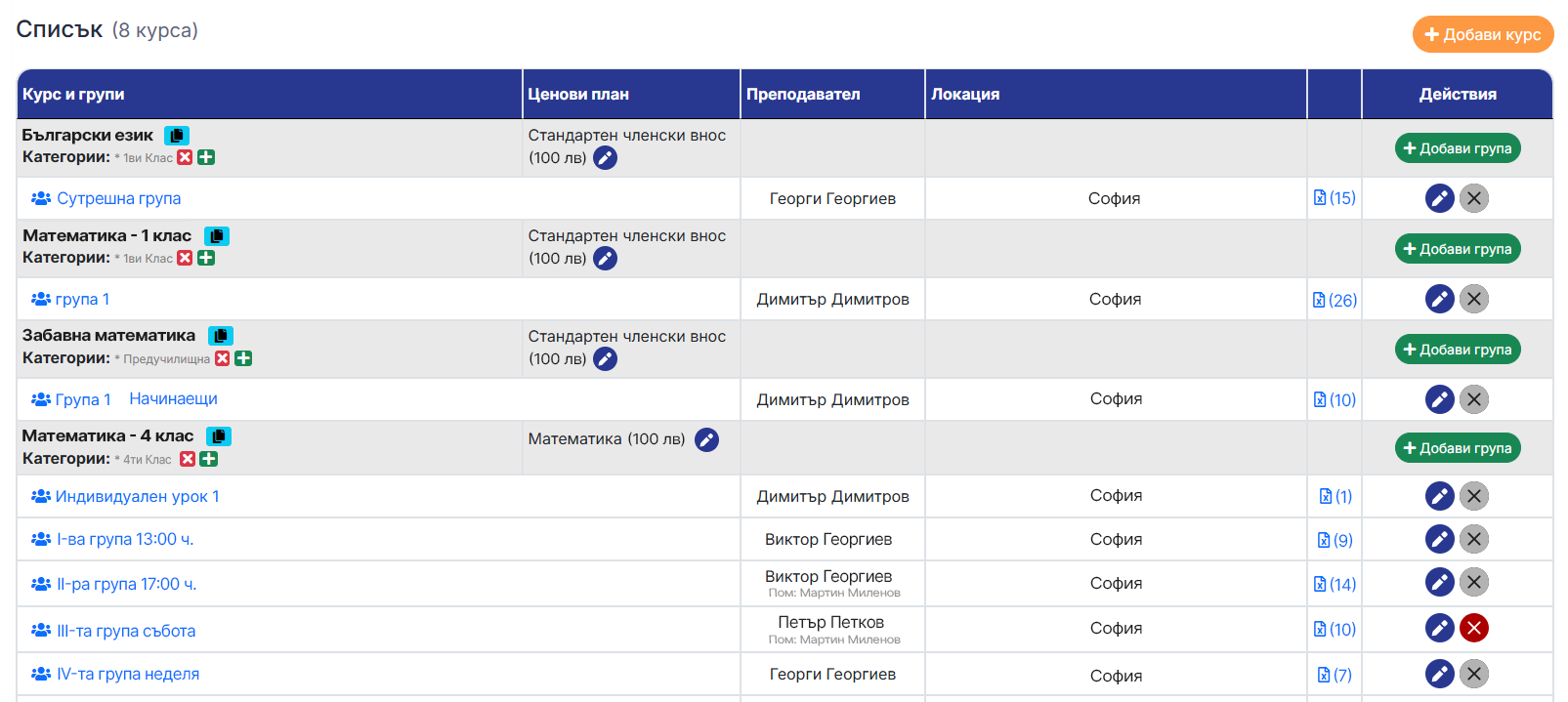Click the Начинаещи link in Забавна математика
The height and width of the screenshot is (702, 1568).
point(173,399)
